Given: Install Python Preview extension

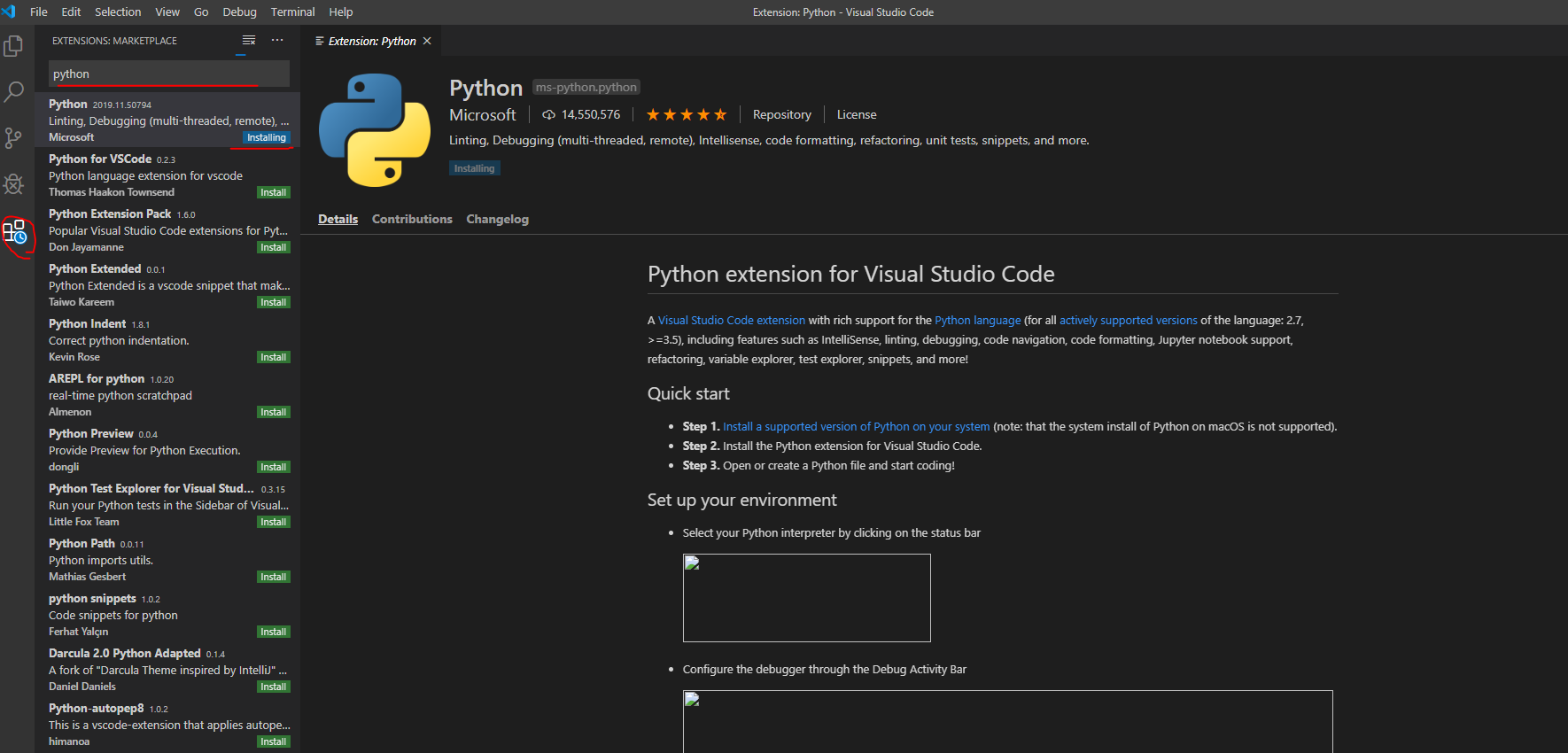Looking at the screenshot, I should click(273, 467).
